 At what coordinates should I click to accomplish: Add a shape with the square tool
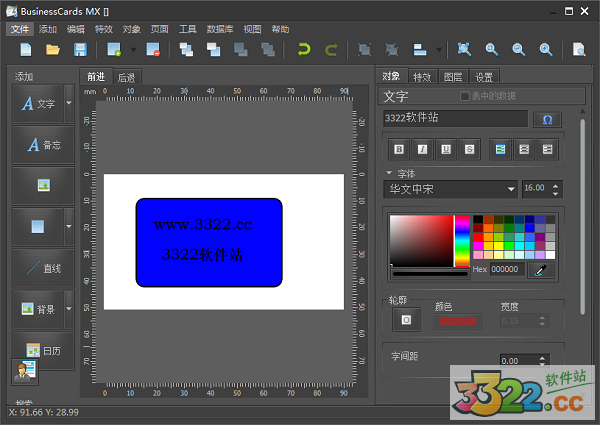[38, 226]
